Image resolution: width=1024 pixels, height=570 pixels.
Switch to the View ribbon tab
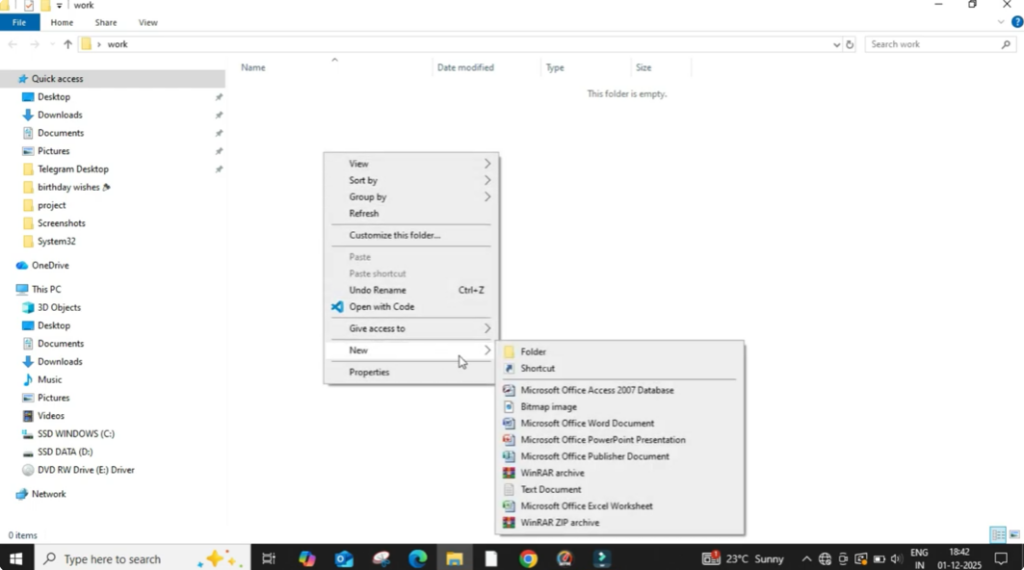coord(148,22)
